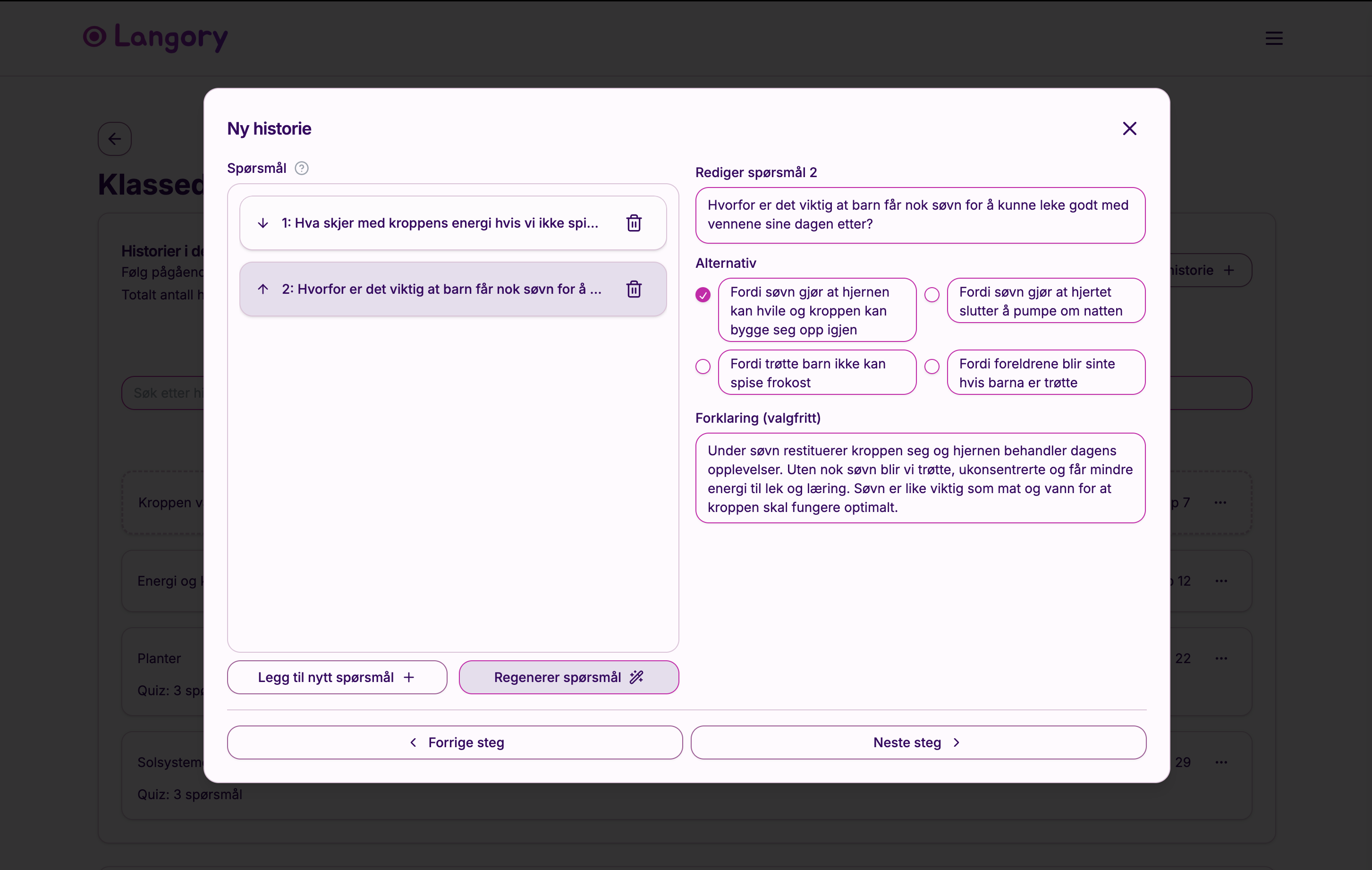Image resolution: width=1372 pixels, height=870 pixels.
Task: Click the question text input field
Action: (x=920, y=215)
